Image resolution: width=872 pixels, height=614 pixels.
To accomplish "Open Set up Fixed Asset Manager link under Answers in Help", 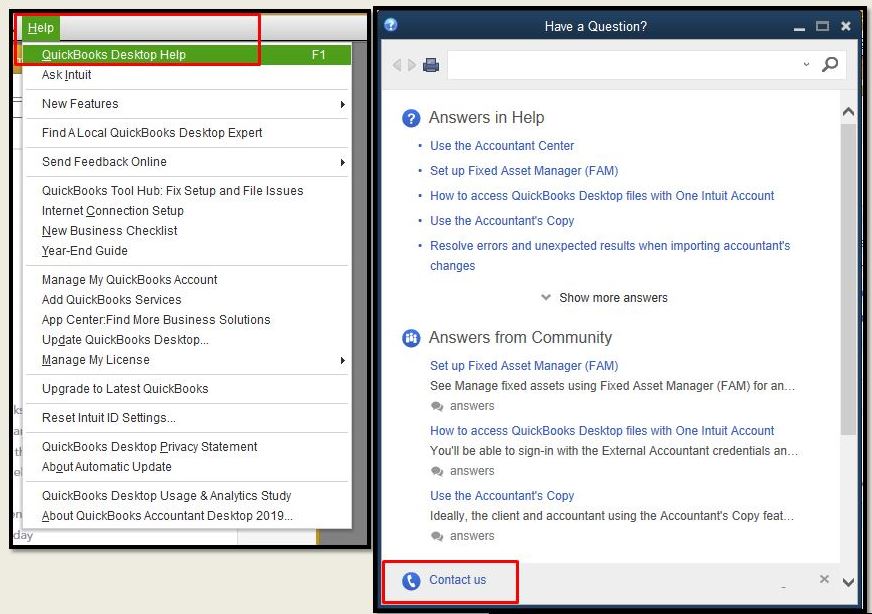I will pyautogui.click(x=524, y=171).
